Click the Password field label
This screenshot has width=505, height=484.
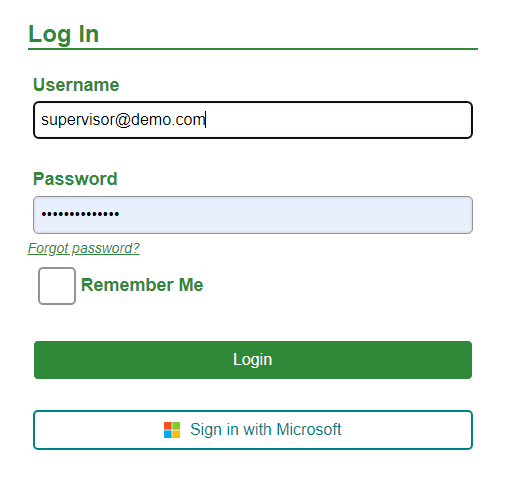pyautogui.click(x=75, y=179)
